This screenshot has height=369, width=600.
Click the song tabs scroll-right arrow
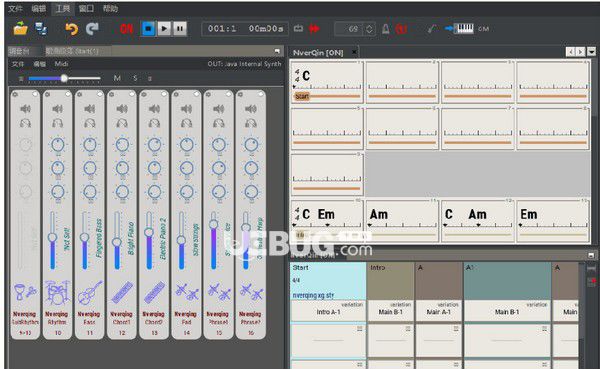[580, 52]
